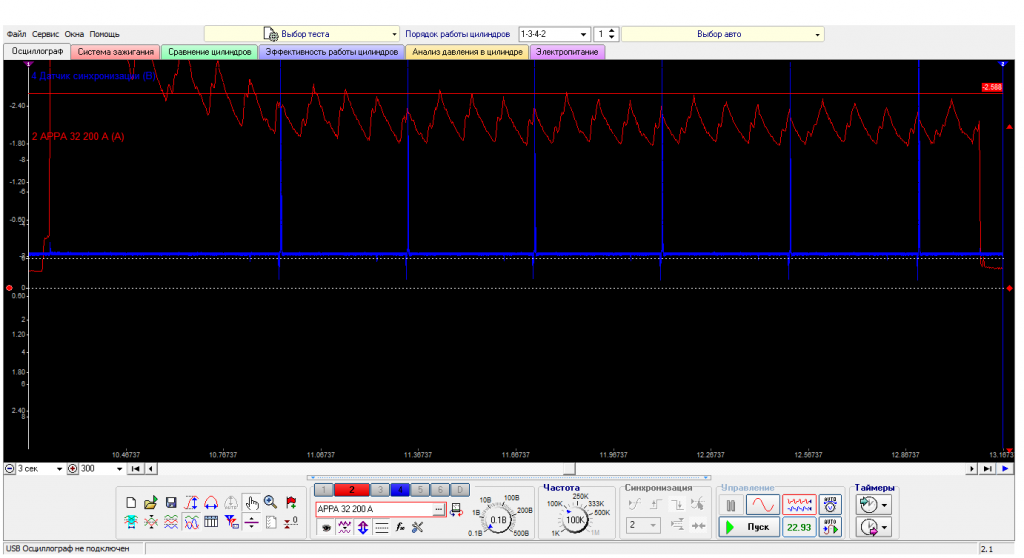Click the stacked channels layout icon
This screenshot has width=1024, height=558.
tap(171, 522)
